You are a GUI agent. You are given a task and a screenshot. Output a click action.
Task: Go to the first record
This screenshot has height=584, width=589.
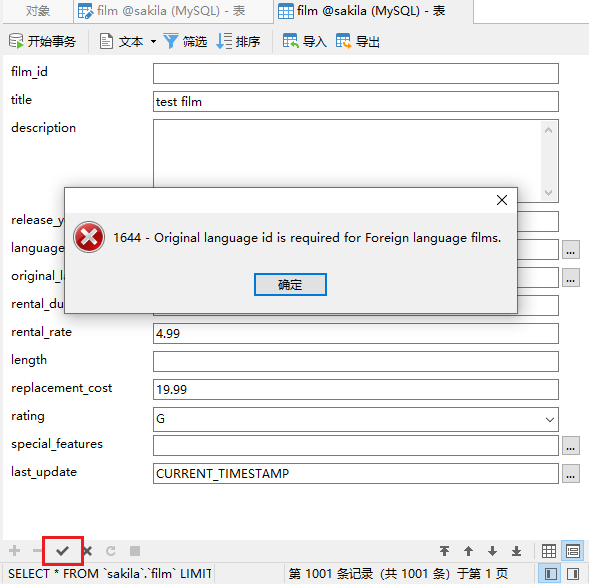point(444,551)
